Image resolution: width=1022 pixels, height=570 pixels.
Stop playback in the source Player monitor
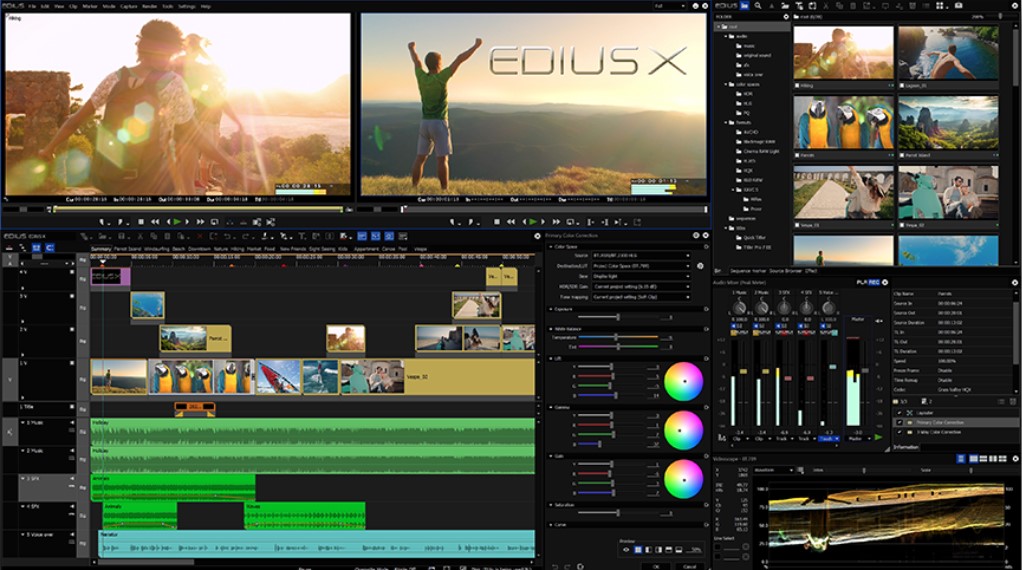tap(141, 222)
